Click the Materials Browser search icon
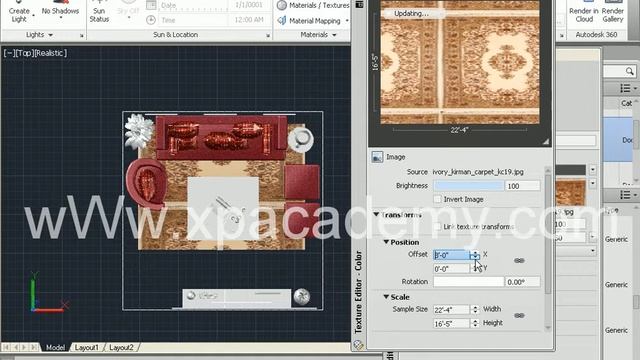This screenshot has width=640, height=360. coord(629,71)
